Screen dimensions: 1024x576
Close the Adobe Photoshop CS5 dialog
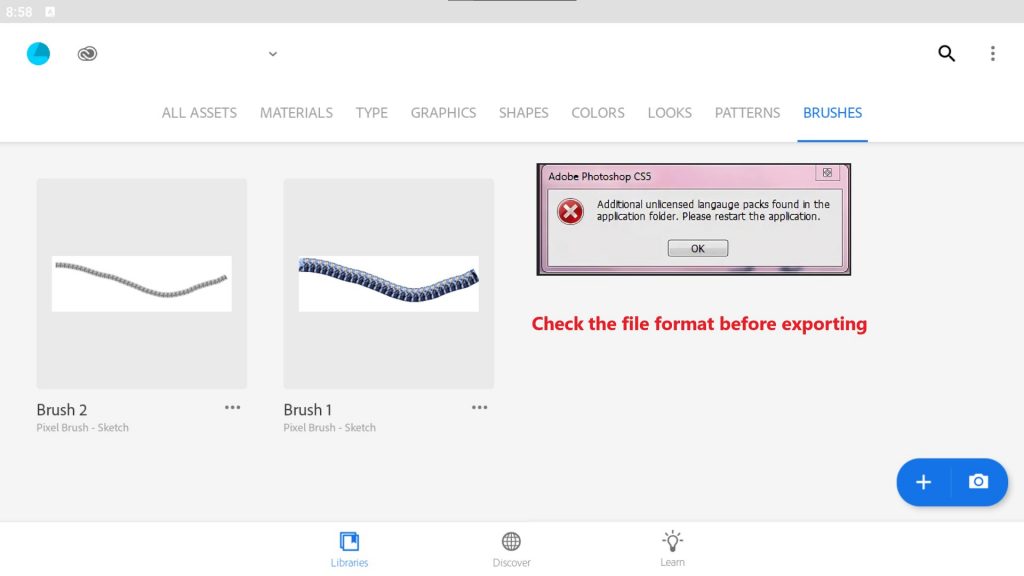827,172
